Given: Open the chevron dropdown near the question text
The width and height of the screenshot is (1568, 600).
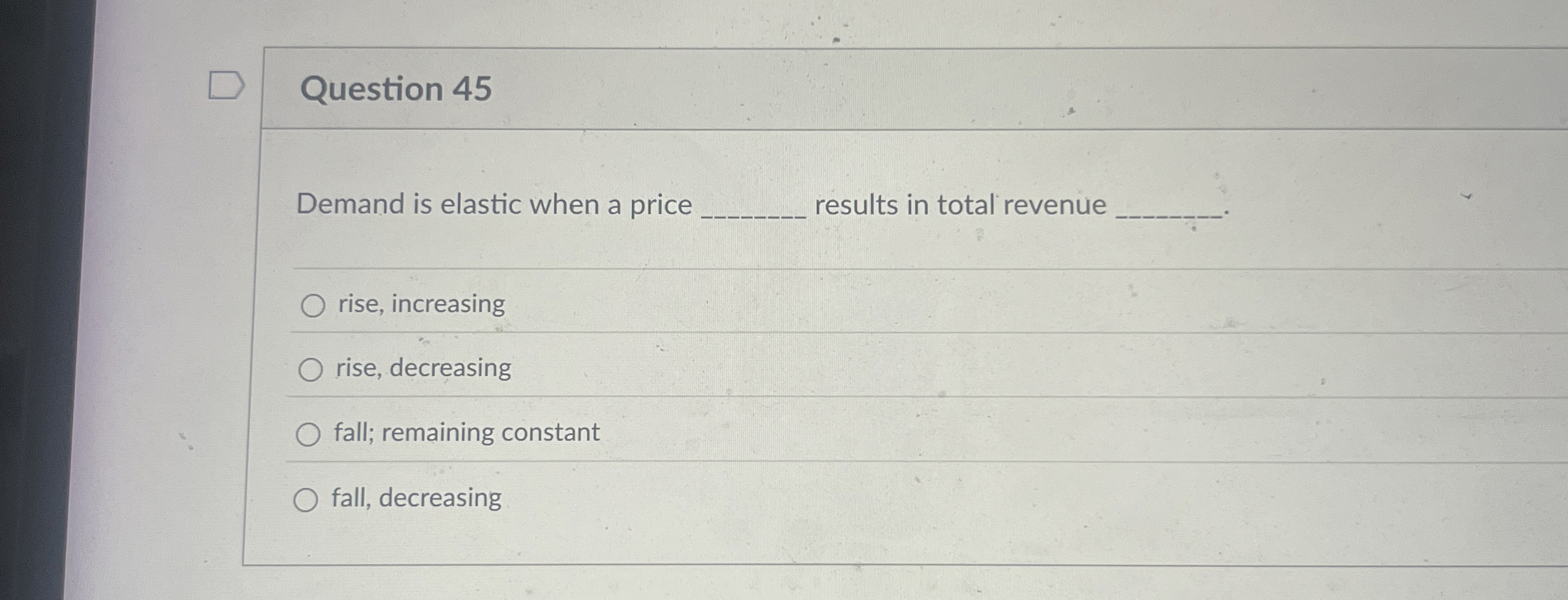Looking at the screenshot, I should (1468, 197).
